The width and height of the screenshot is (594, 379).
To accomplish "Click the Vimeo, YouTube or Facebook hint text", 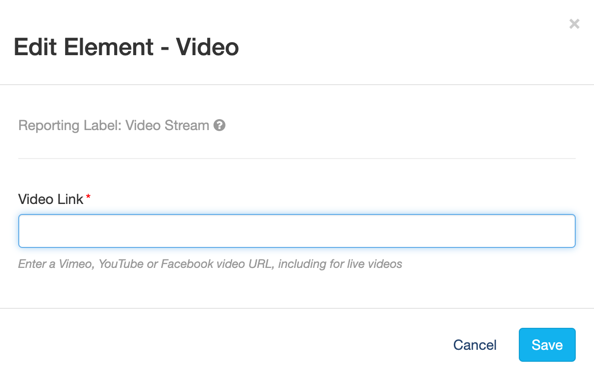I will 210,264.
